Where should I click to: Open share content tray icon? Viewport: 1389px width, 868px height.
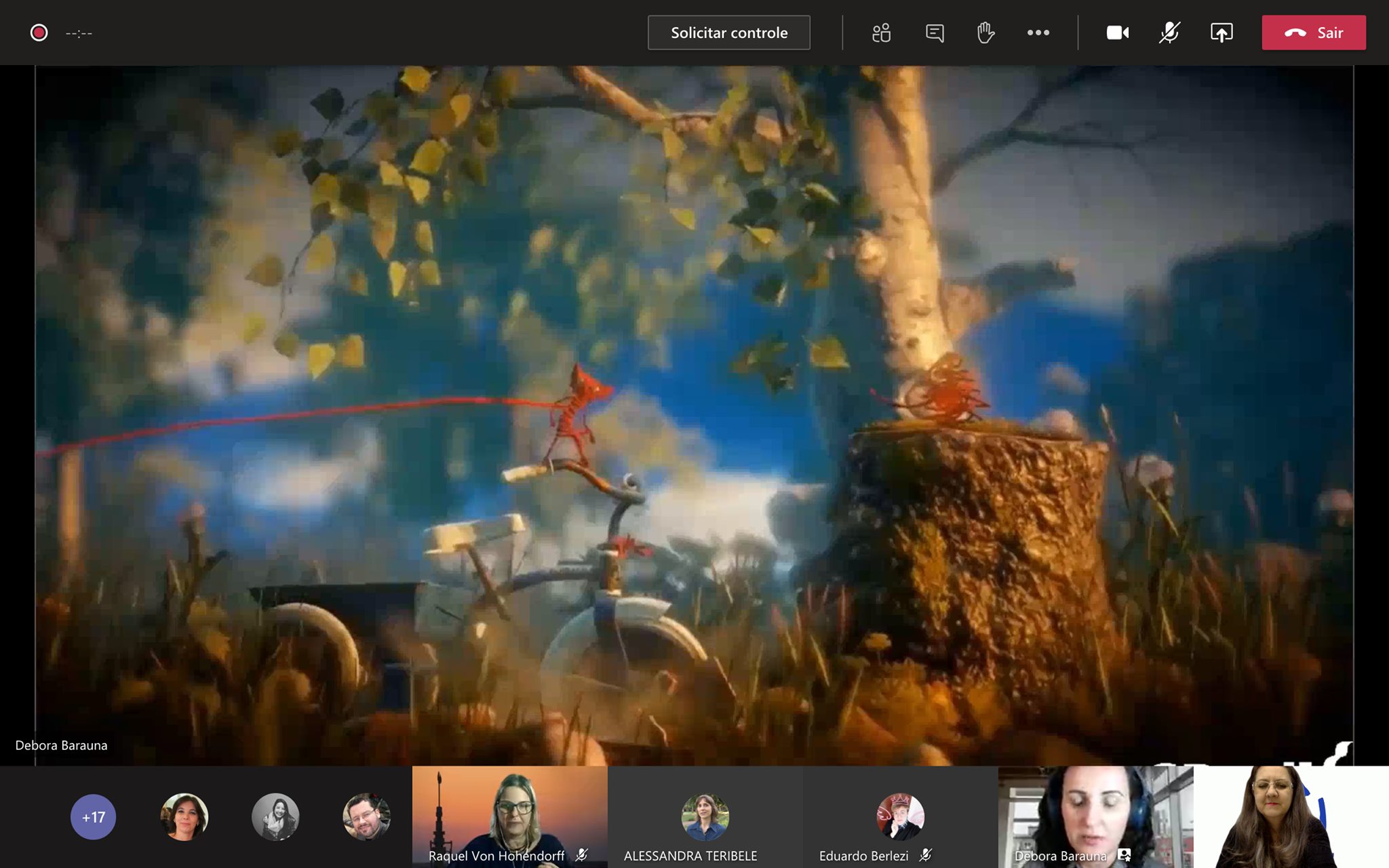pos(1221,33)
